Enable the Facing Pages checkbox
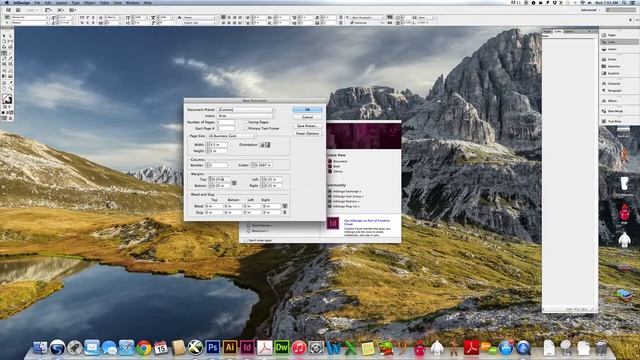This screenshot has height=360, width=640. tap(246, 122)
